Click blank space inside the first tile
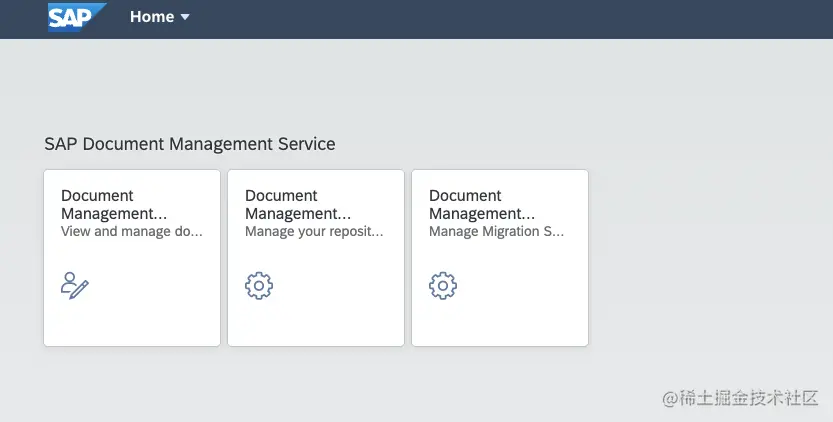The width and height of the screenshot is (833, 422). [x=160, y=300]
